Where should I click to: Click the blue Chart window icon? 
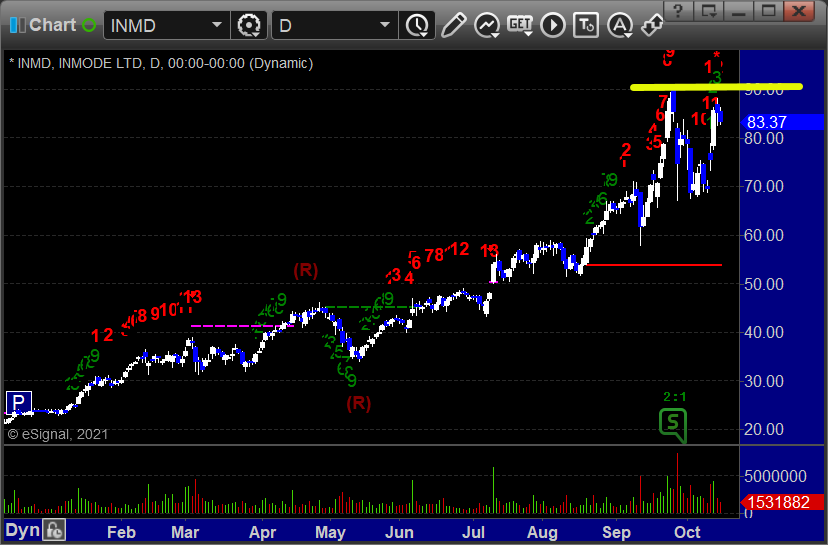(x=17, y=25)
